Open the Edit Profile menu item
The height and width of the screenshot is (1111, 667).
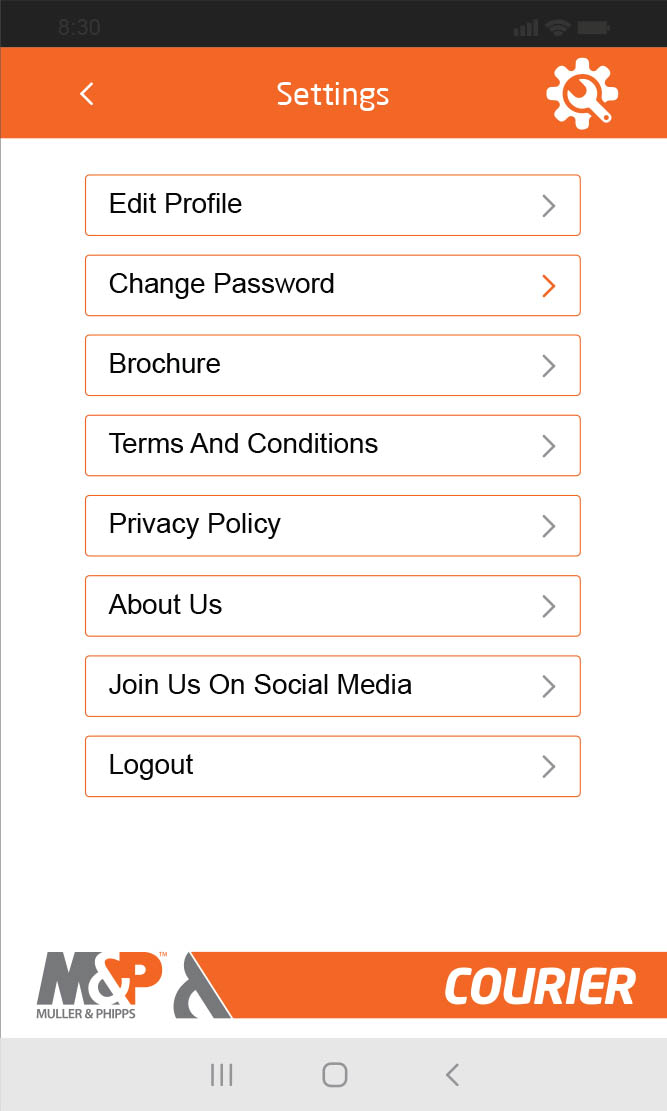(x=332, y=205)
